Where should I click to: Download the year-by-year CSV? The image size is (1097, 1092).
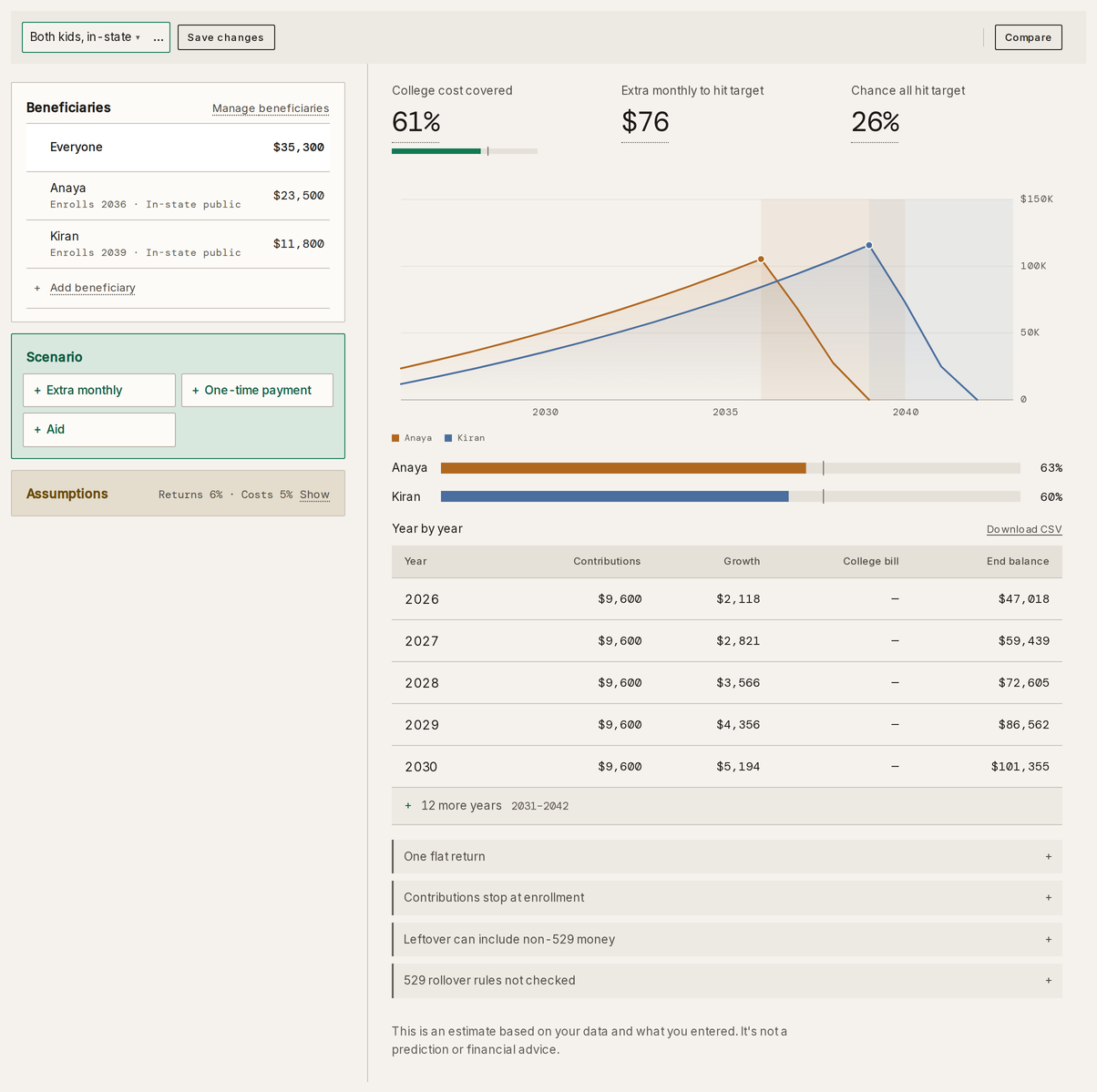pos(1024,529)
